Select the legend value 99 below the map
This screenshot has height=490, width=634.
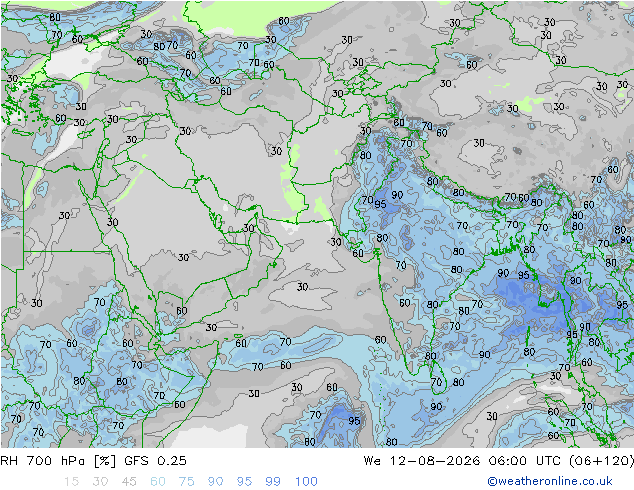click(x=273, y=482)
